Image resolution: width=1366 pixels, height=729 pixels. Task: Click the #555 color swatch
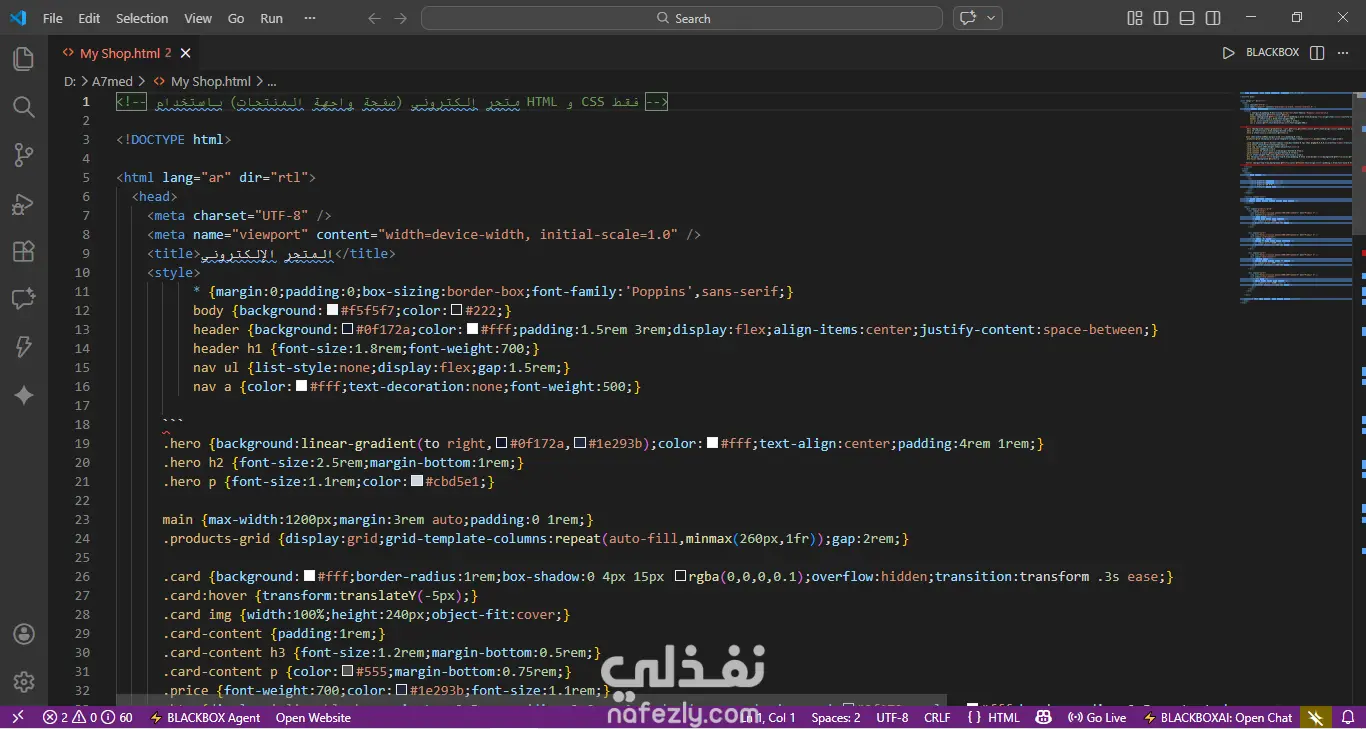(348, 671)
